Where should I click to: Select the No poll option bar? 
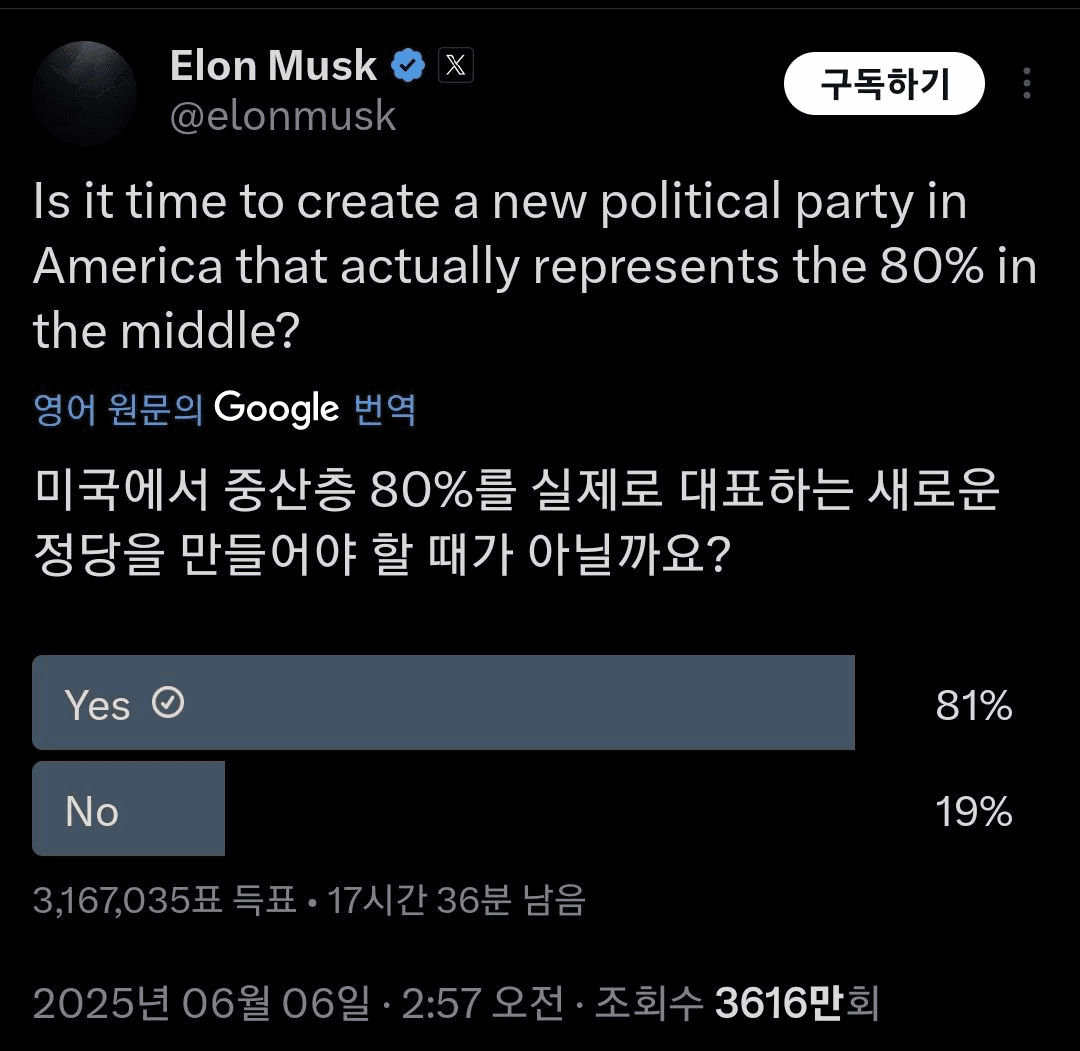(129, 809)
